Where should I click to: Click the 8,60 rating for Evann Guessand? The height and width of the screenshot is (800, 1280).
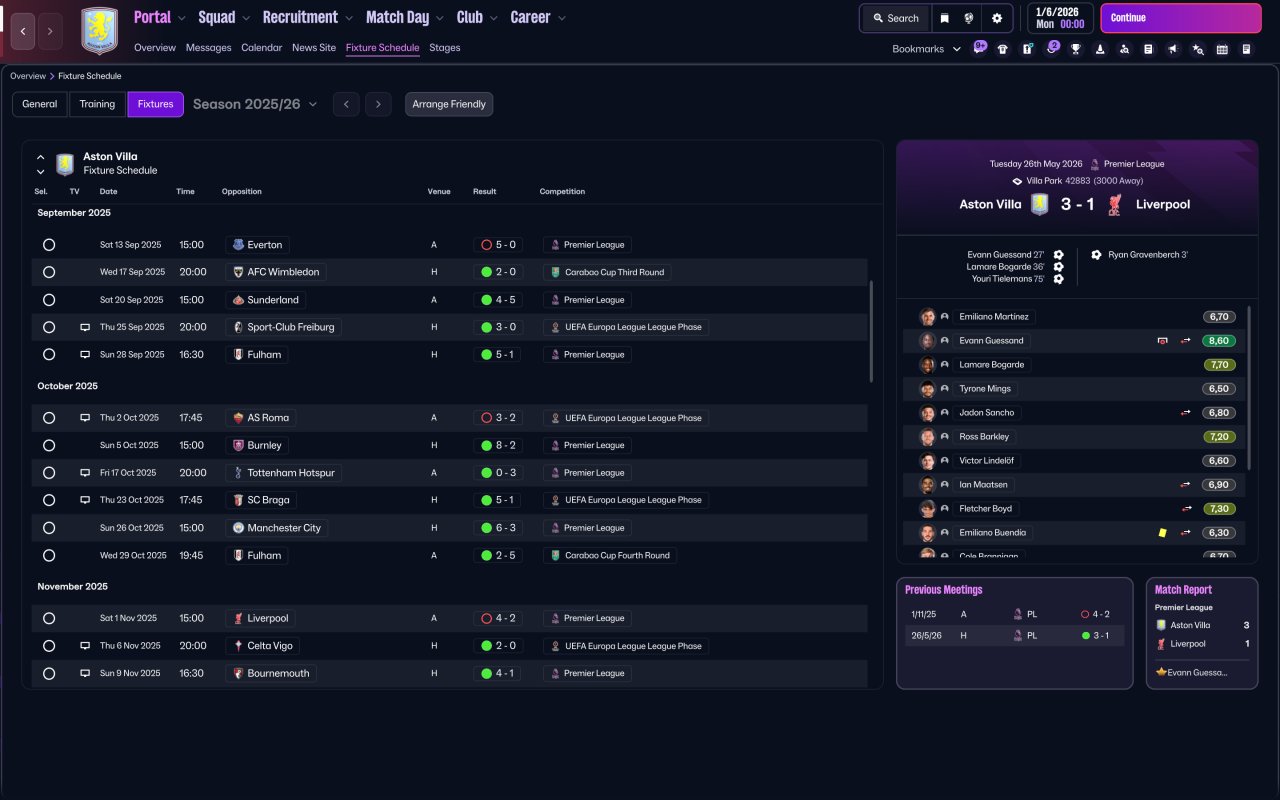point(1219,341)
